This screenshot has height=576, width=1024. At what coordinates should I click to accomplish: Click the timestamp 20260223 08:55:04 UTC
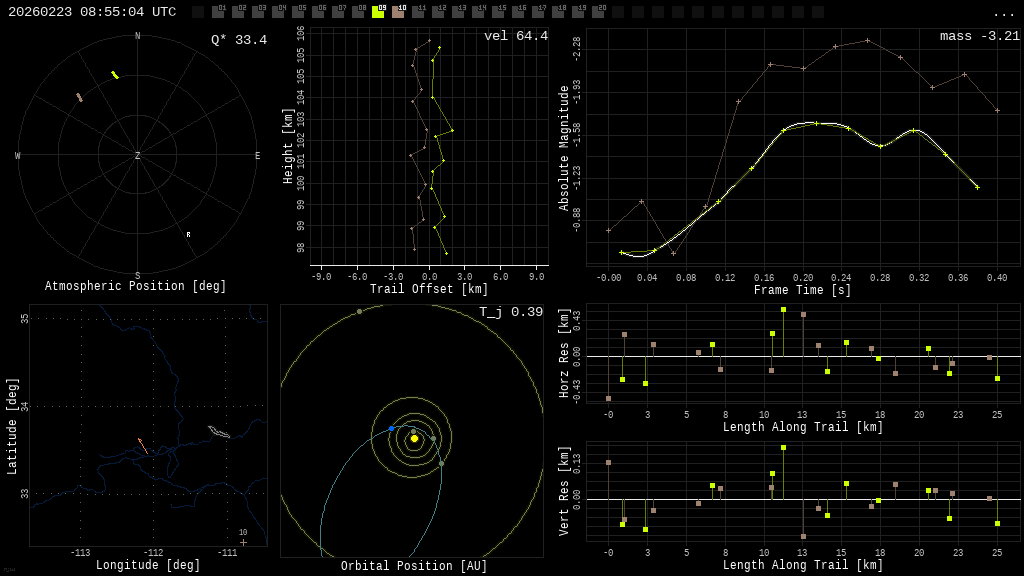(92, 12)
